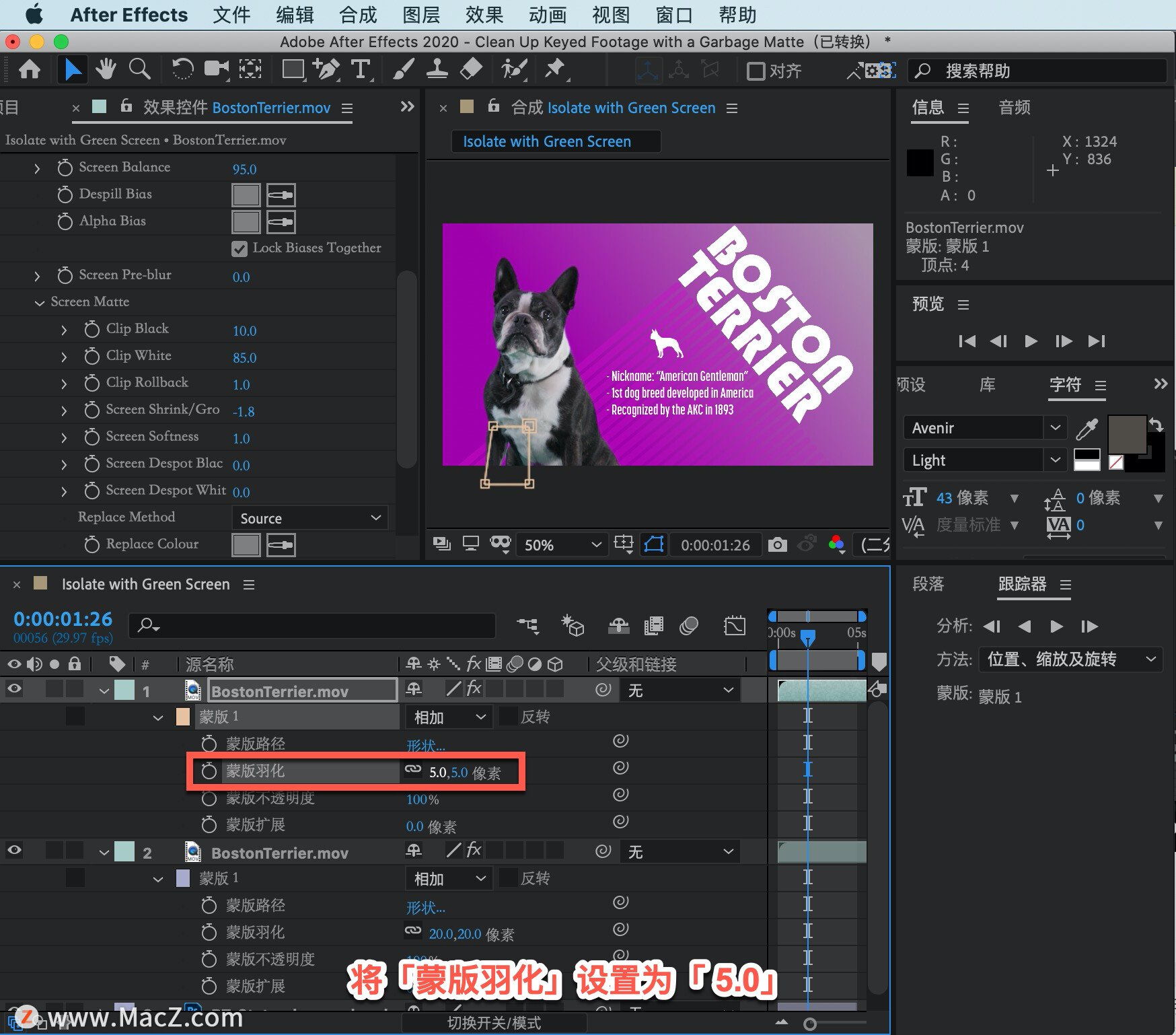The image size is (1176, 1035).
Task: Switch to the 音频 panel tab
Action: pos(1015,108)
